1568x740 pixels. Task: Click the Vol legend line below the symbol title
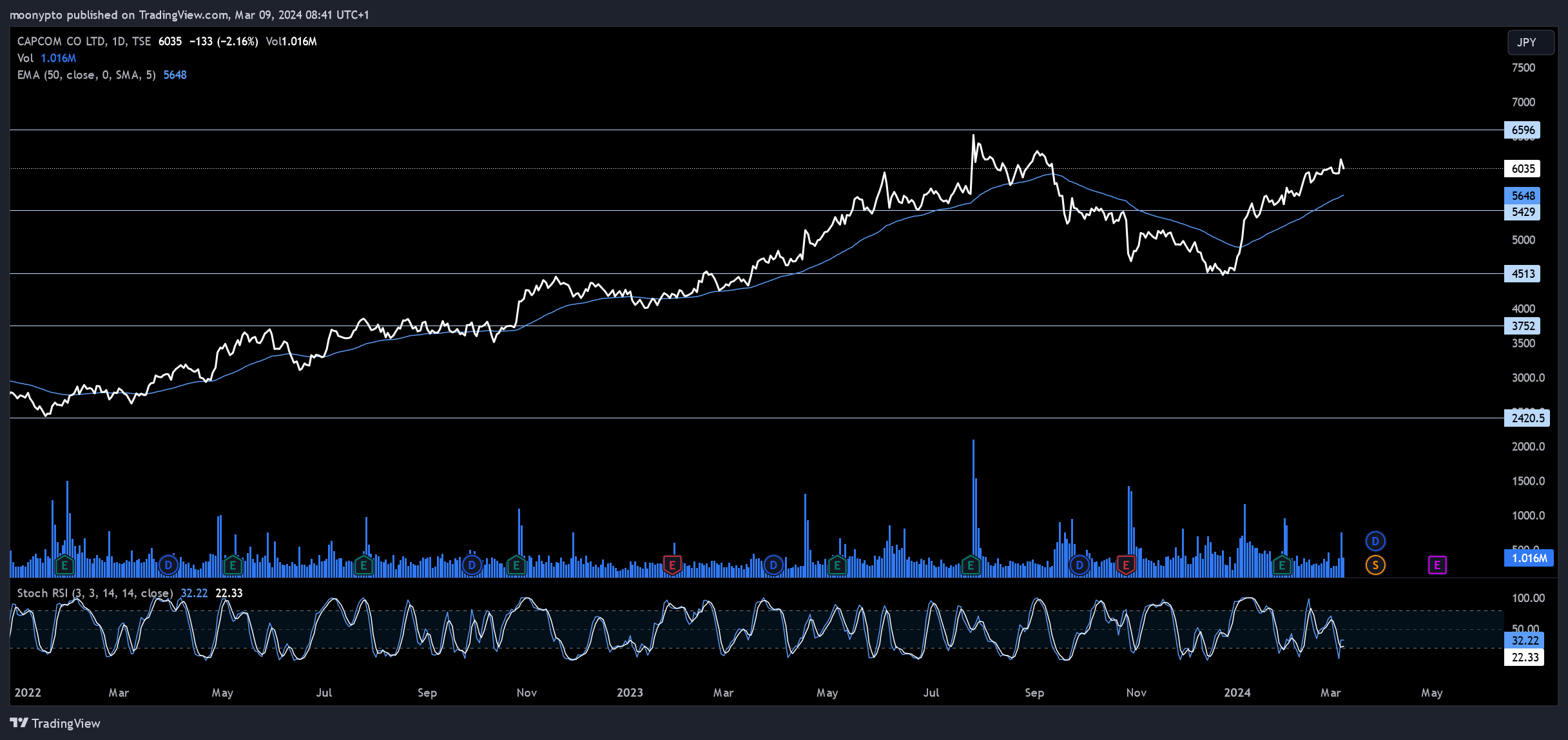click(46, 58)
